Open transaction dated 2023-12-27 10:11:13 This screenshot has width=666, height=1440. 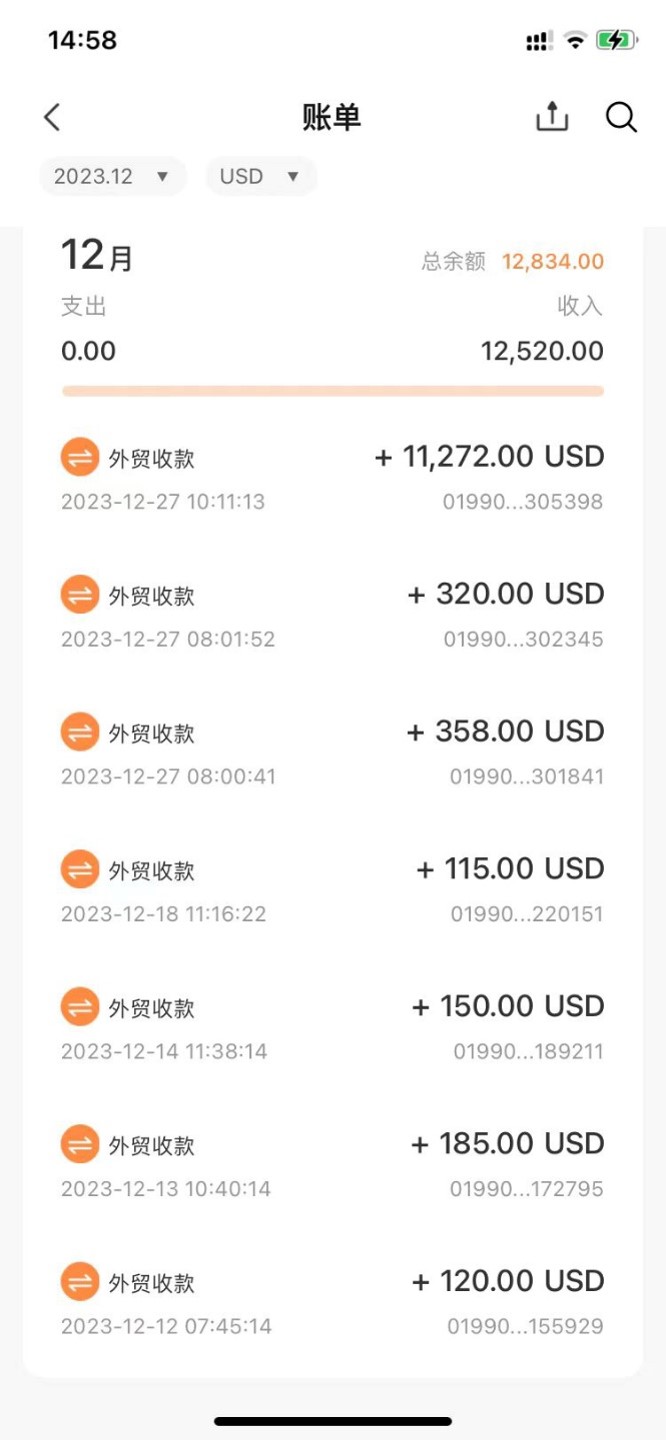(x=163, y=502)
